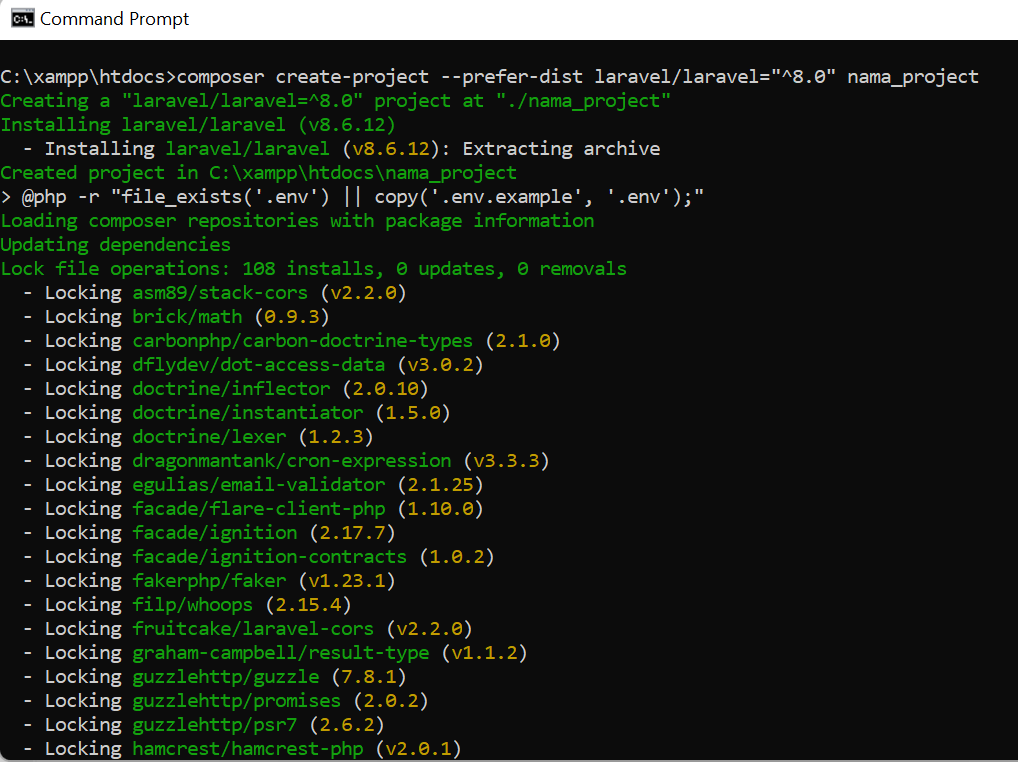Image resolution: width=1018 pixels, height=762 pixels.
Task: Click the 'fakerphp/faker' package name
Action: tap(209, 582)
